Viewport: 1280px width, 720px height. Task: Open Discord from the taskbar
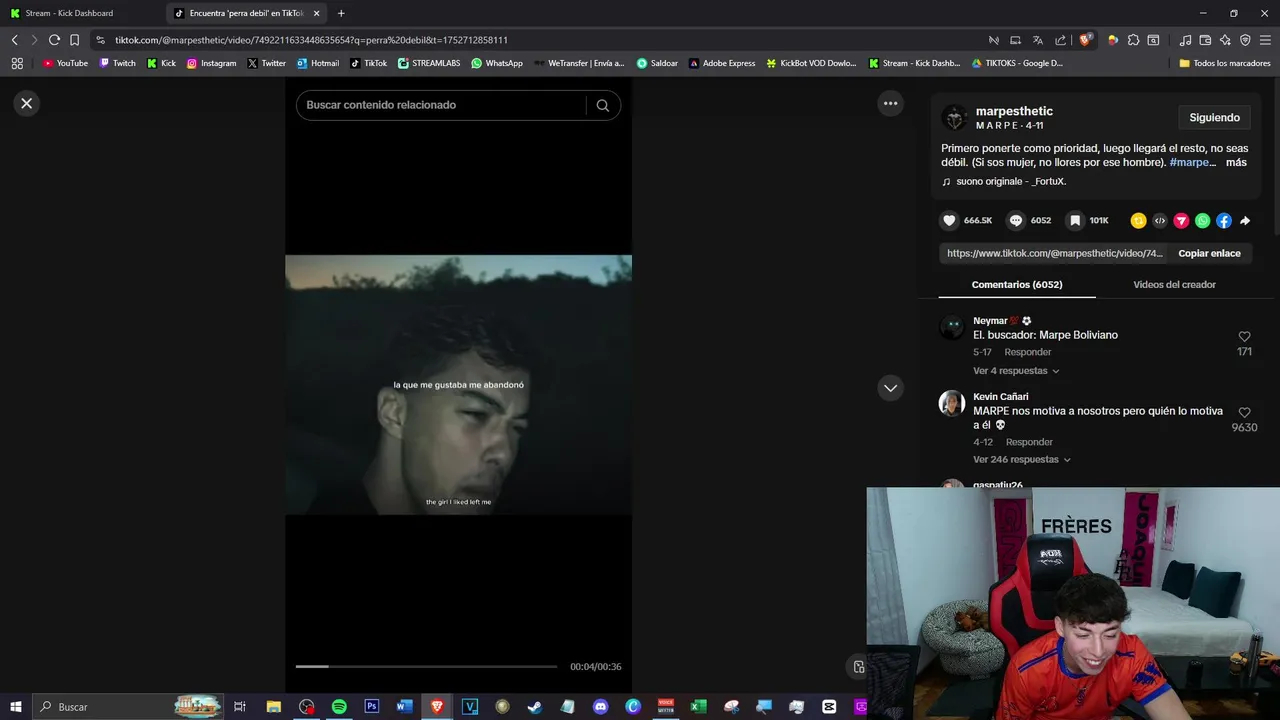point(600,706)
